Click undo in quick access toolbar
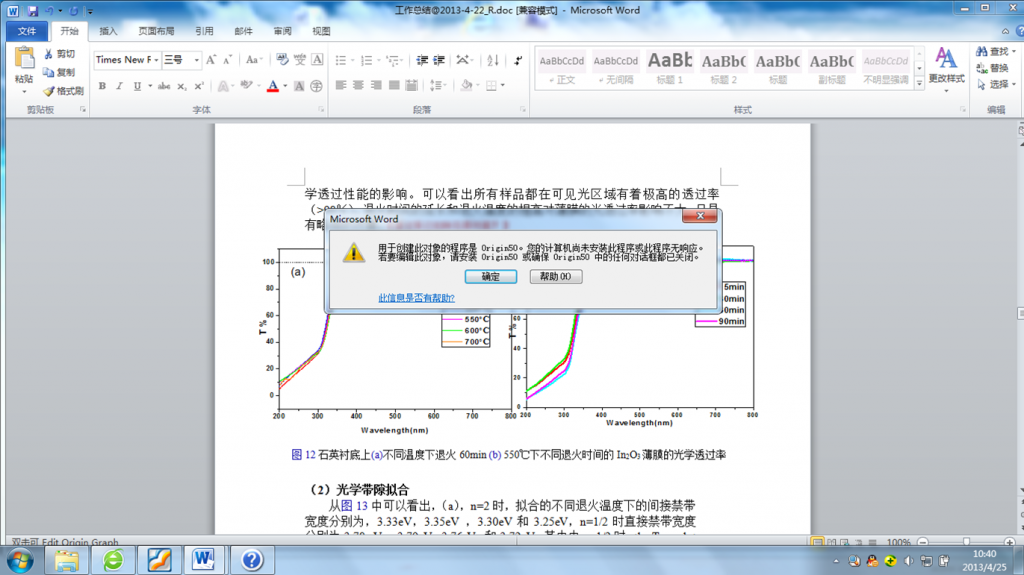The width and height of the screenshot is (1024, 575). click(x=49, y=10)
